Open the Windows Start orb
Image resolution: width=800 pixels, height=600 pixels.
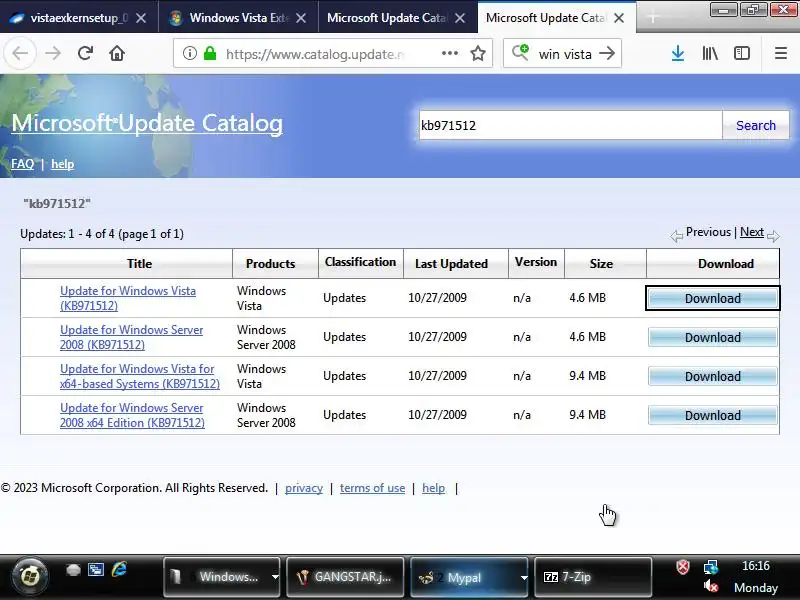pyautogui.click(x=30, y=577)
